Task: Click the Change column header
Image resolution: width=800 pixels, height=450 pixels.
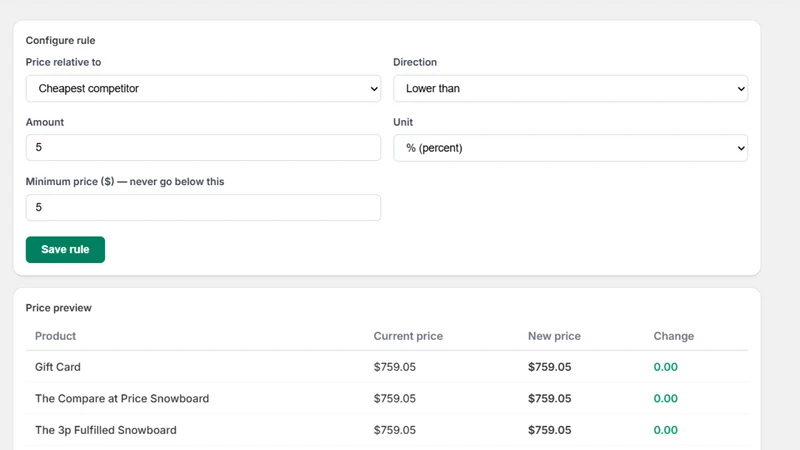Action: click(673, 336)
